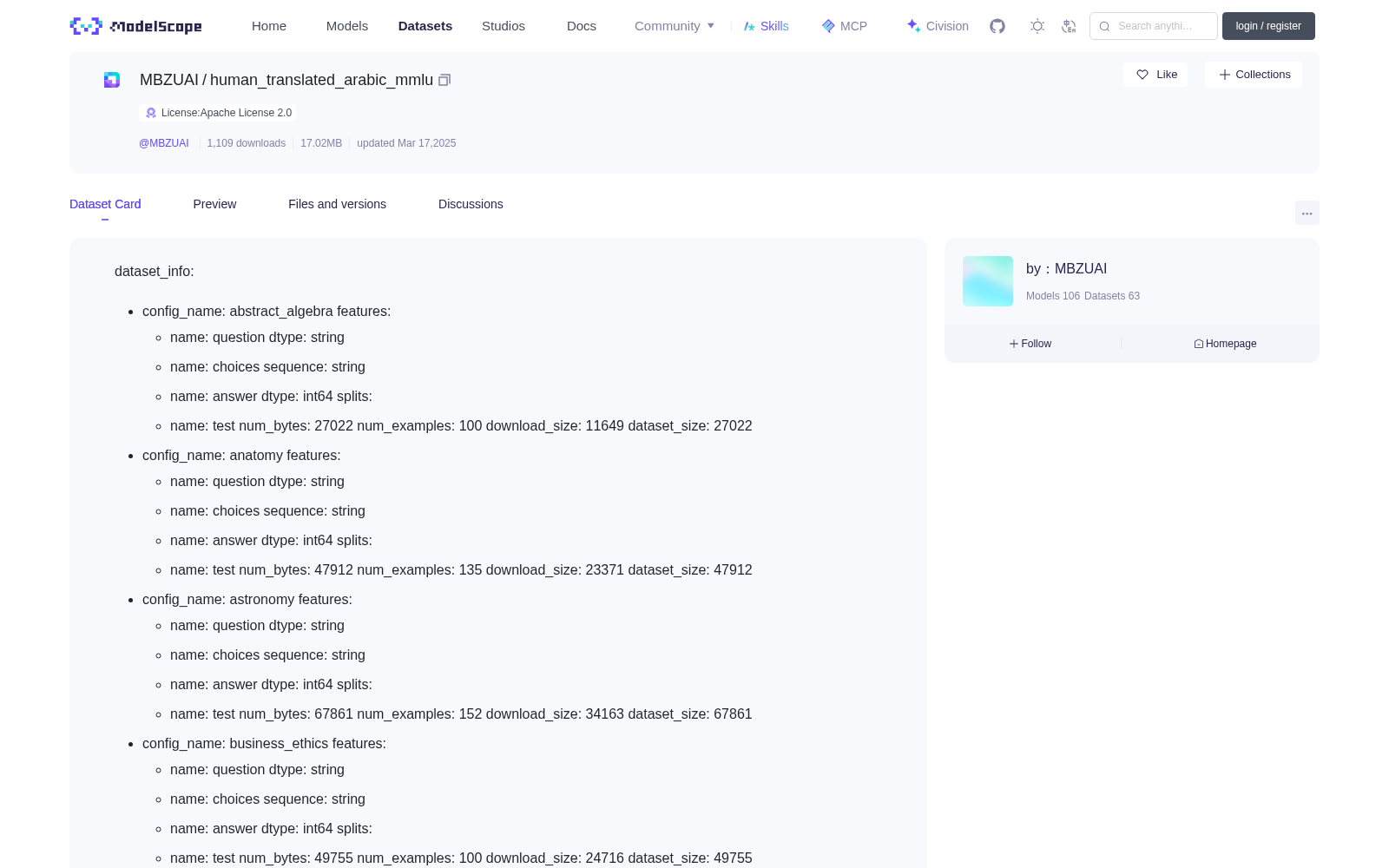This screenshot has width=1389, height=868.
Task: Open the GitHub icon link
Action: tap(997, 26)
